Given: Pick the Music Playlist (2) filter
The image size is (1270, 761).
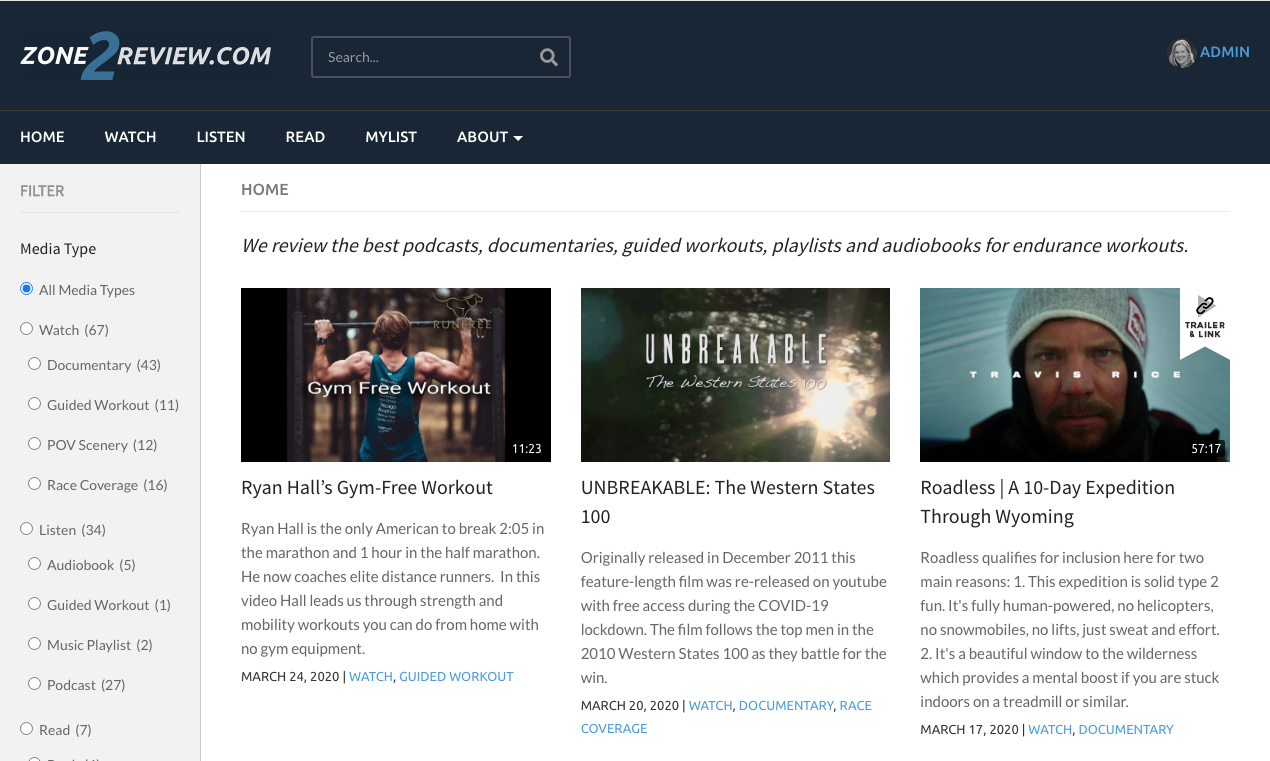Looking at the screenshot, I should [35, 644].
